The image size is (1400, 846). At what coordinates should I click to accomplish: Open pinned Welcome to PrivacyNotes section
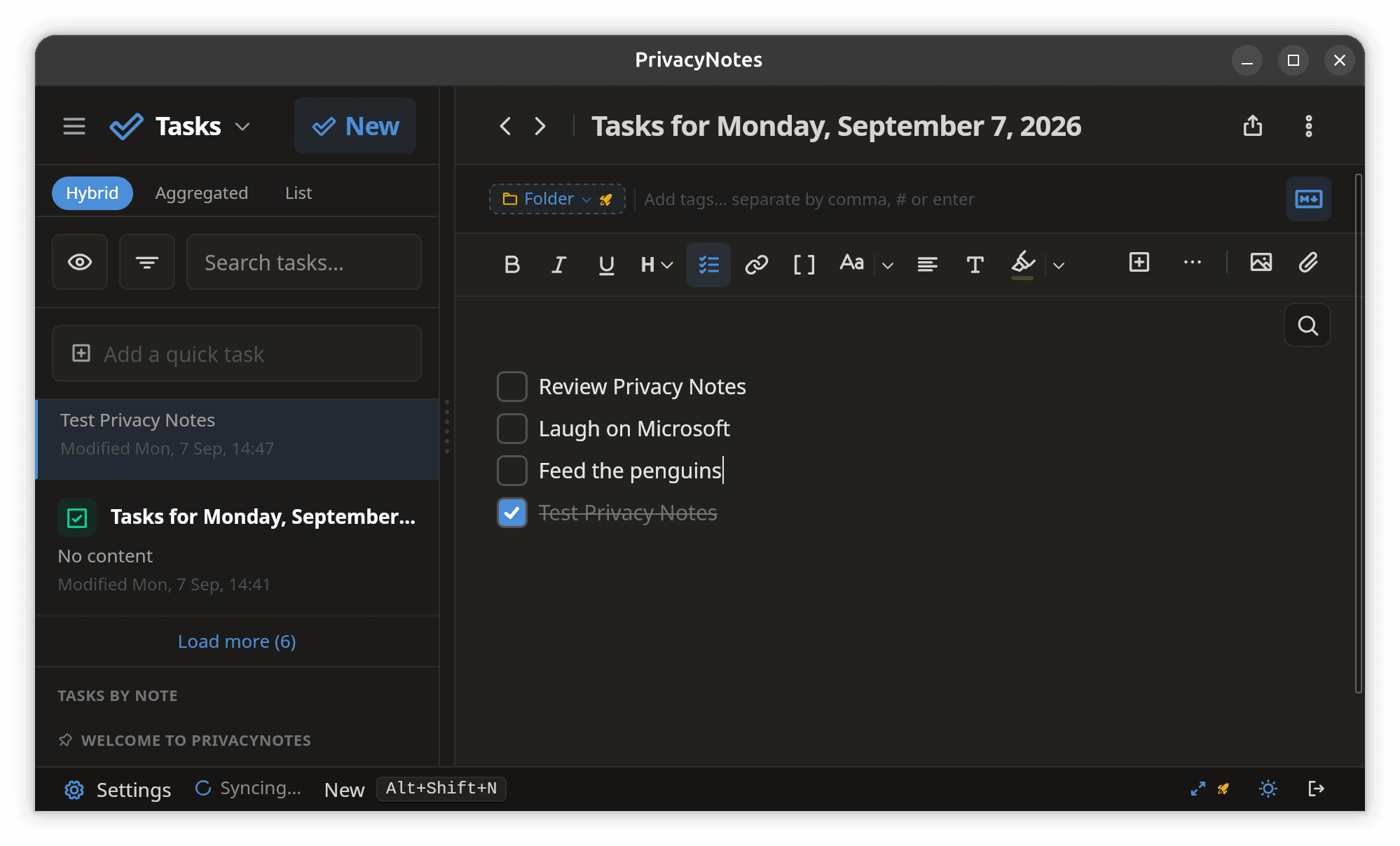coord(185,740)
